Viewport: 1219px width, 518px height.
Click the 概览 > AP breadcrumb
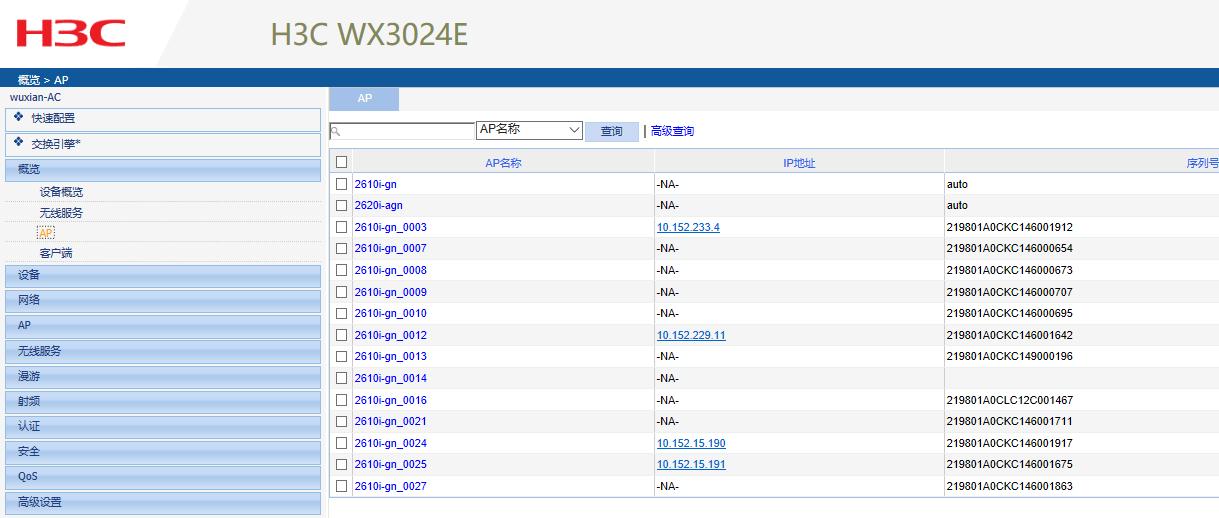pyautogui.click(x=43, y=80)
